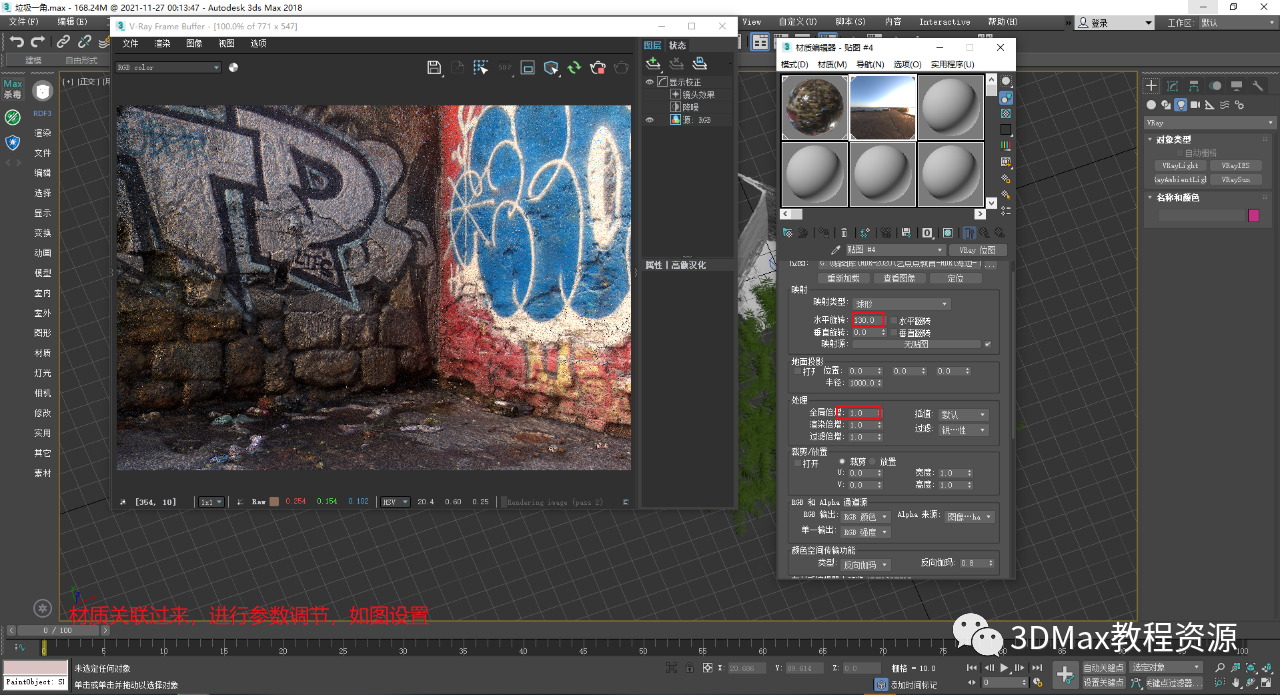The height and width of the screenshot is (695, 1280).
Task: Open the RGB color channel dropdown
Action: [168, 68]
